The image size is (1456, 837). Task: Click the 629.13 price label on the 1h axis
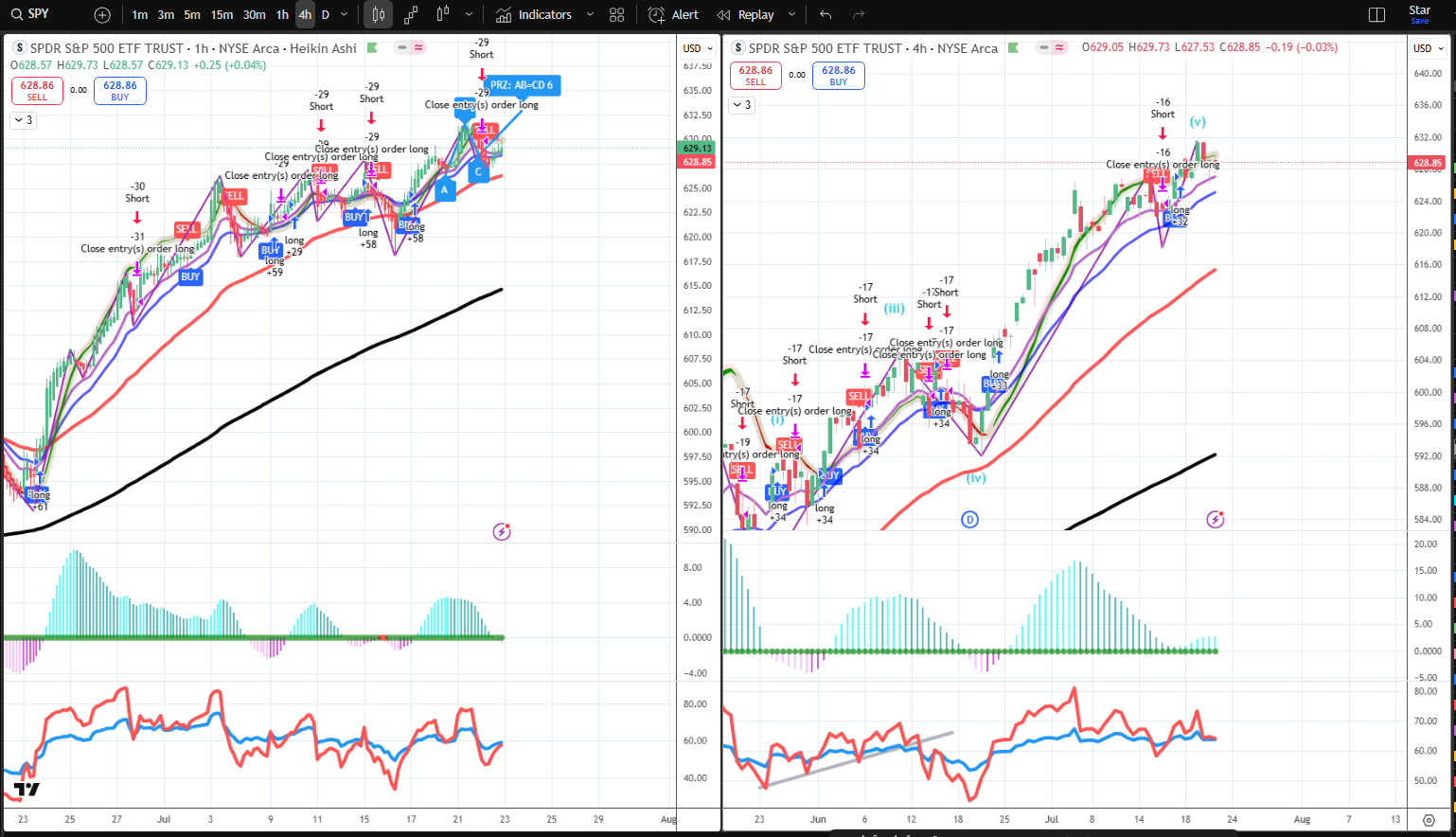697,148
